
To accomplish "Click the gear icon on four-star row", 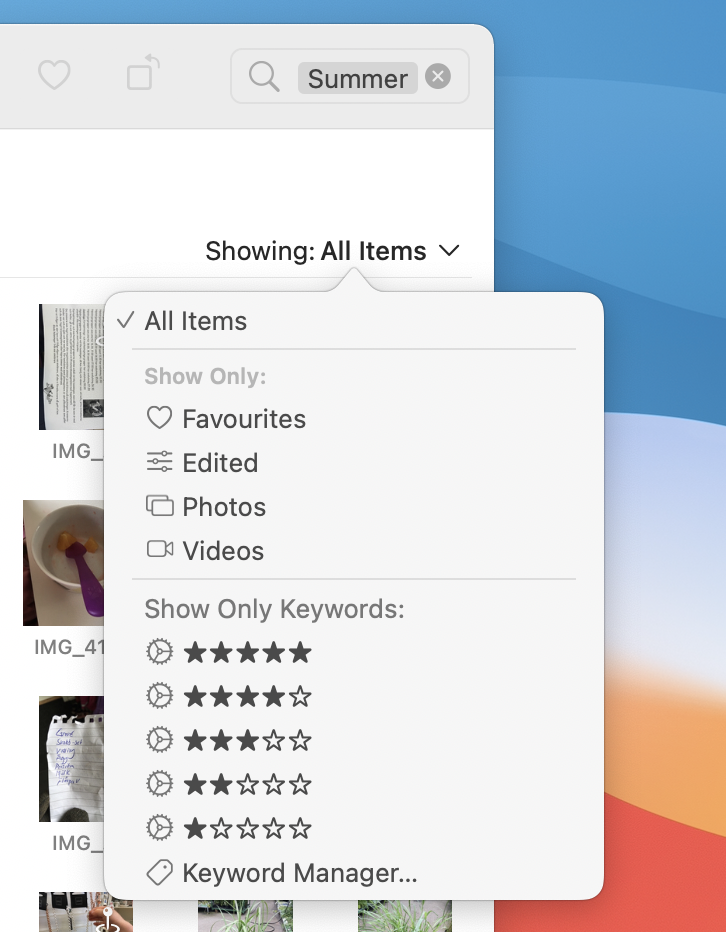I will pos(159,696).
